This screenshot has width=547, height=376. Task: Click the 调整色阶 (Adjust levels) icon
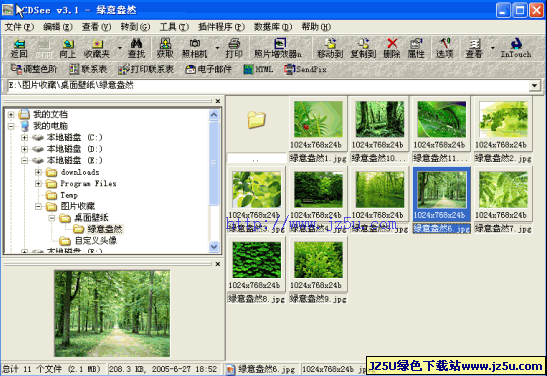33,69
